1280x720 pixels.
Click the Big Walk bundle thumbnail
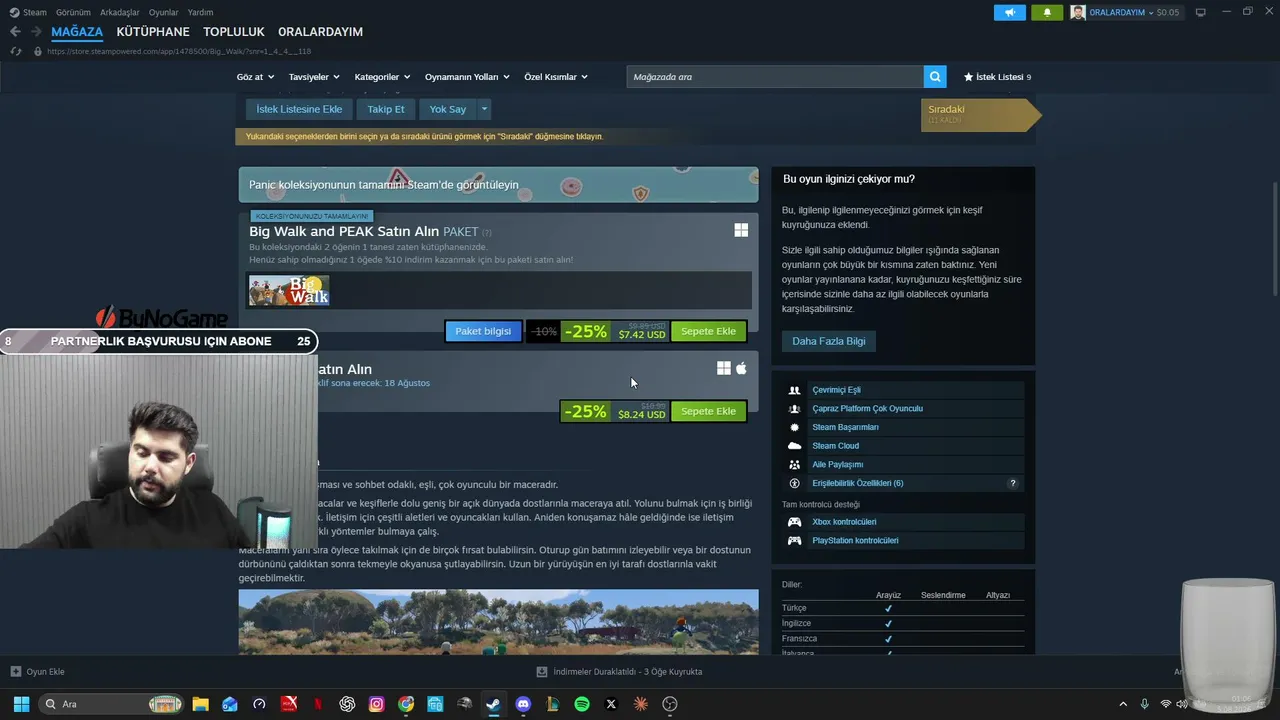(289, 290)
